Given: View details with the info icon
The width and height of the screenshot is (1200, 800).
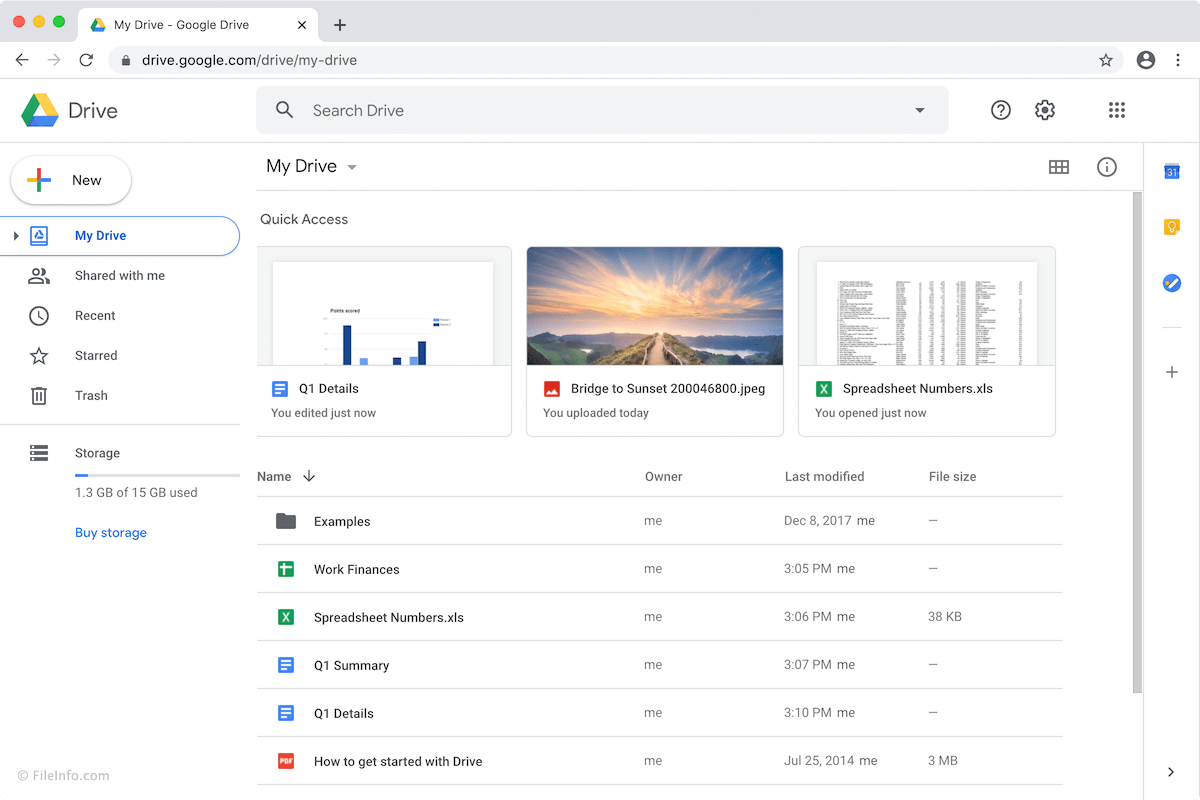Looking at the screenshot, I should (1107, 167).
